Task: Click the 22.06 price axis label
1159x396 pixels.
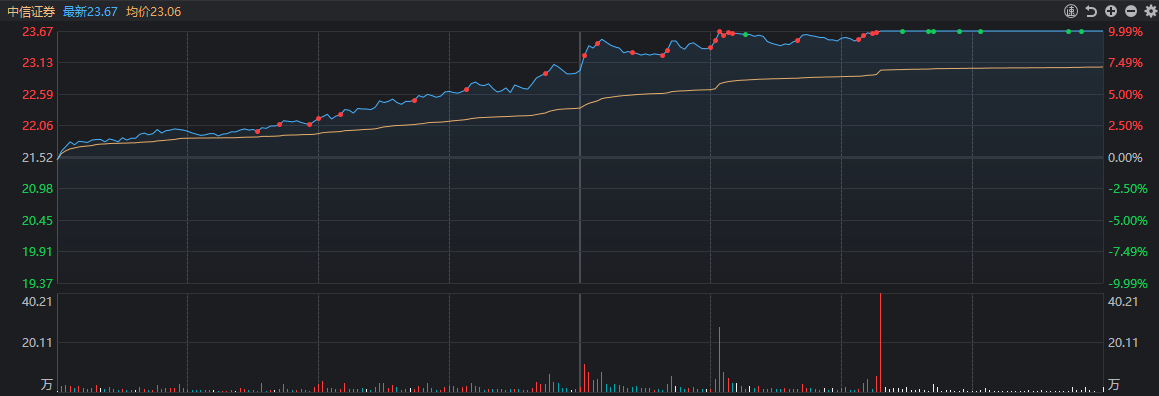Action: pos(38,126)
